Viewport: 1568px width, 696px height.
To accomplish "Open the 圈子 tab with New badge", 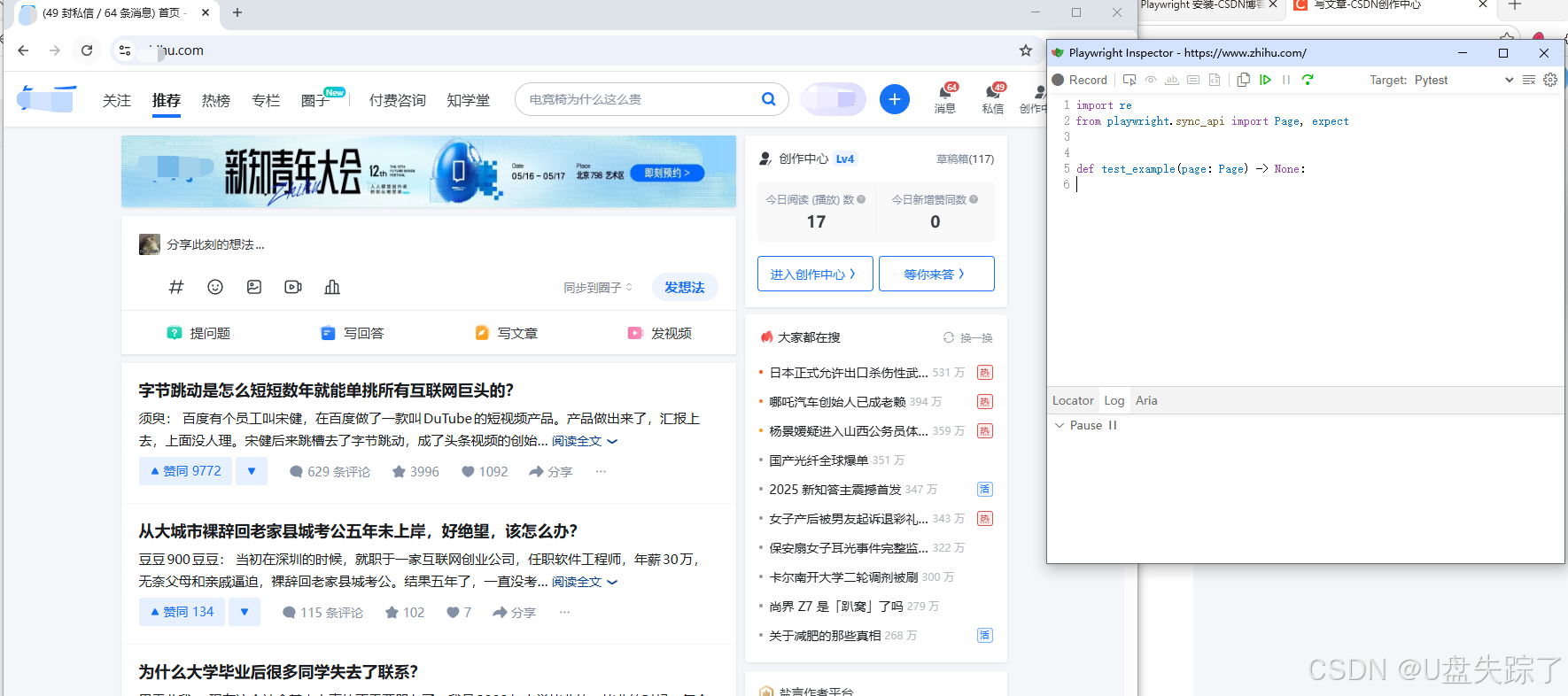I will (316, 100).
